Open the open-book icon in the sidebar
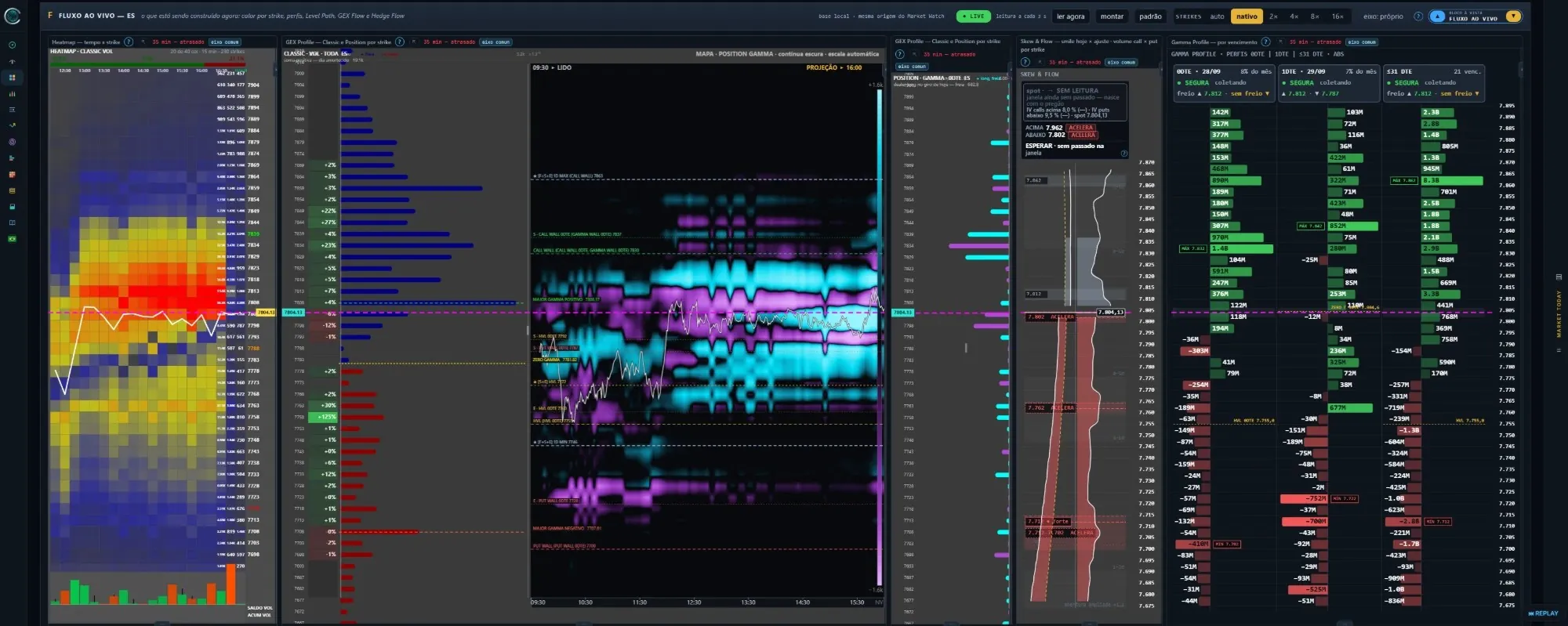The image size is (1568, 626). pos(12,223)
